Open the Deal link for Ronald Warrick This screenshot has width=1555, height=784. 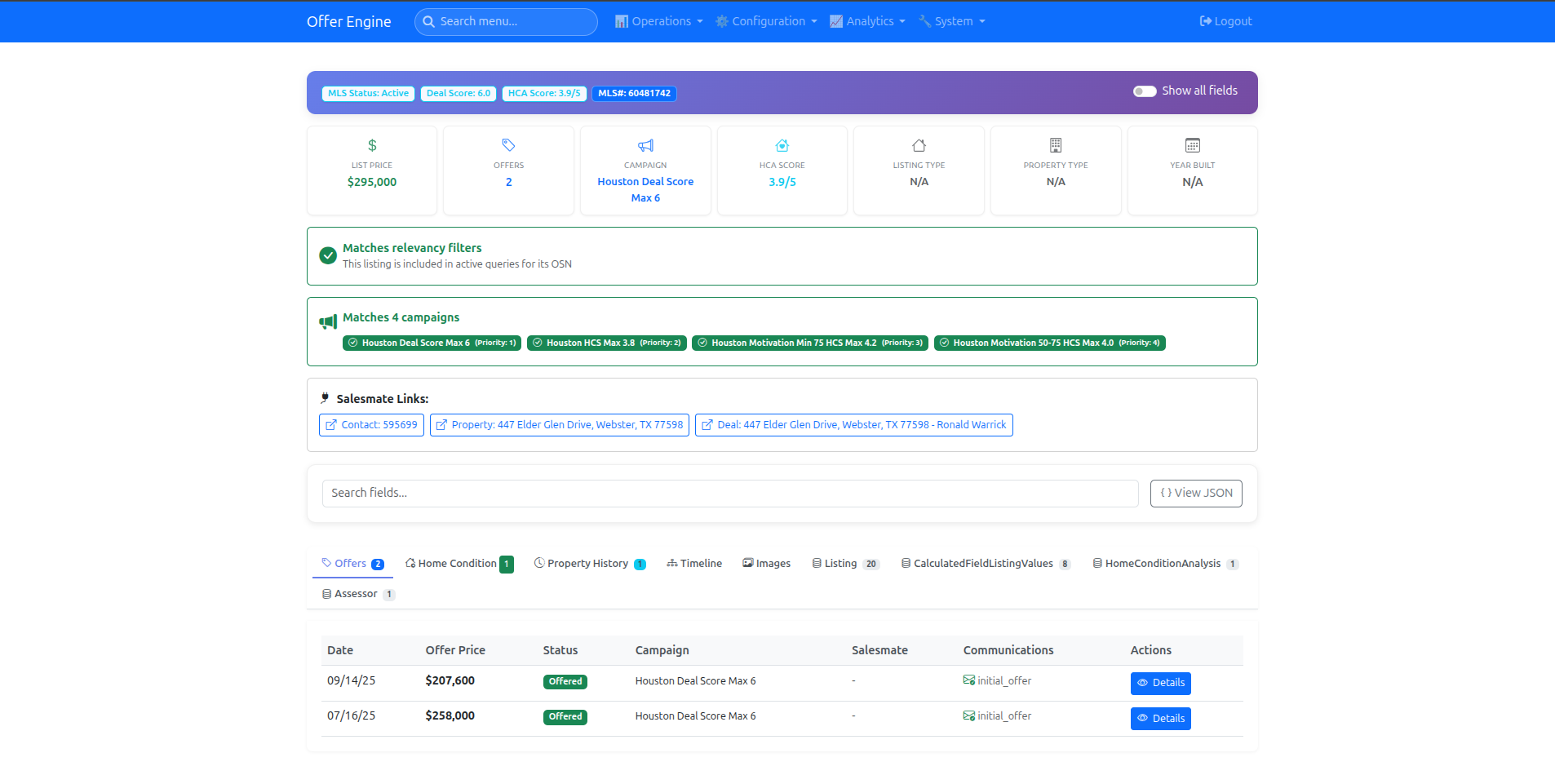click(853, 424)
